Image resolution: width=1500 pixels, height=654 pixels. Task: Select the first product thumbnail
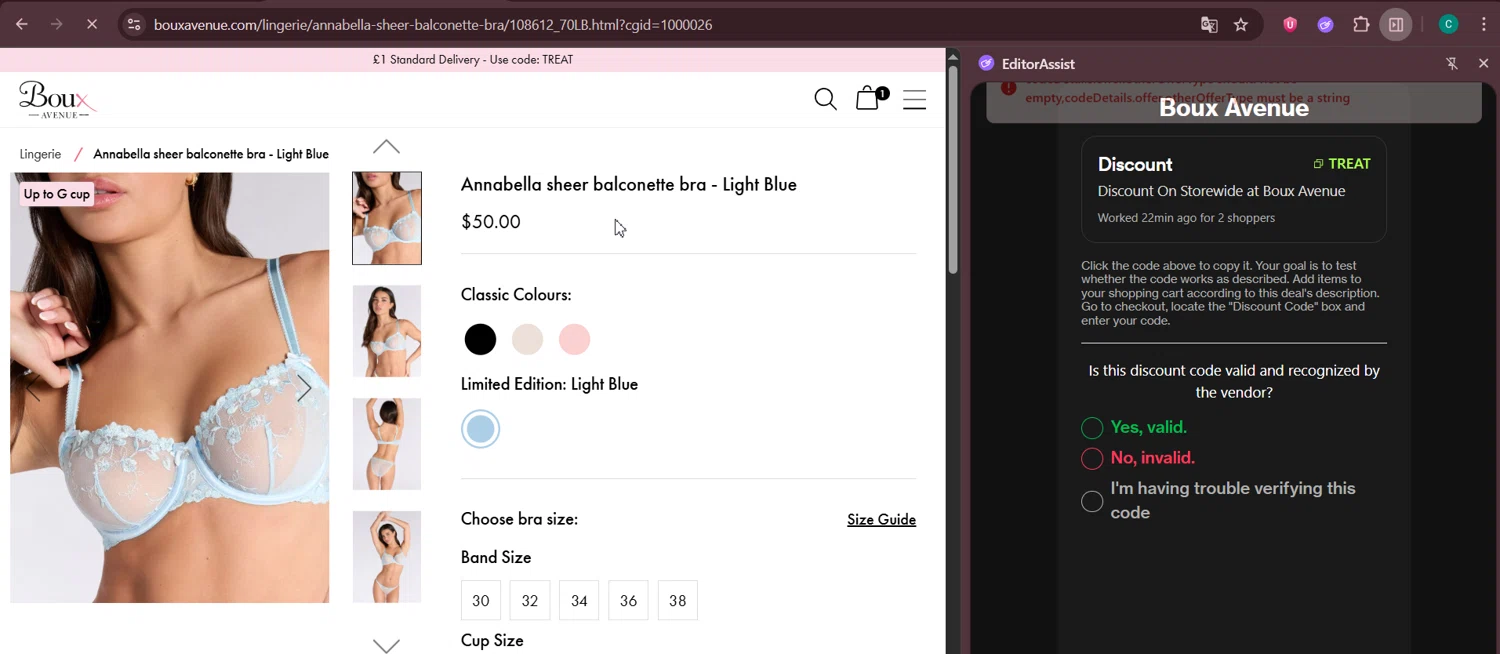pos(387,218)
